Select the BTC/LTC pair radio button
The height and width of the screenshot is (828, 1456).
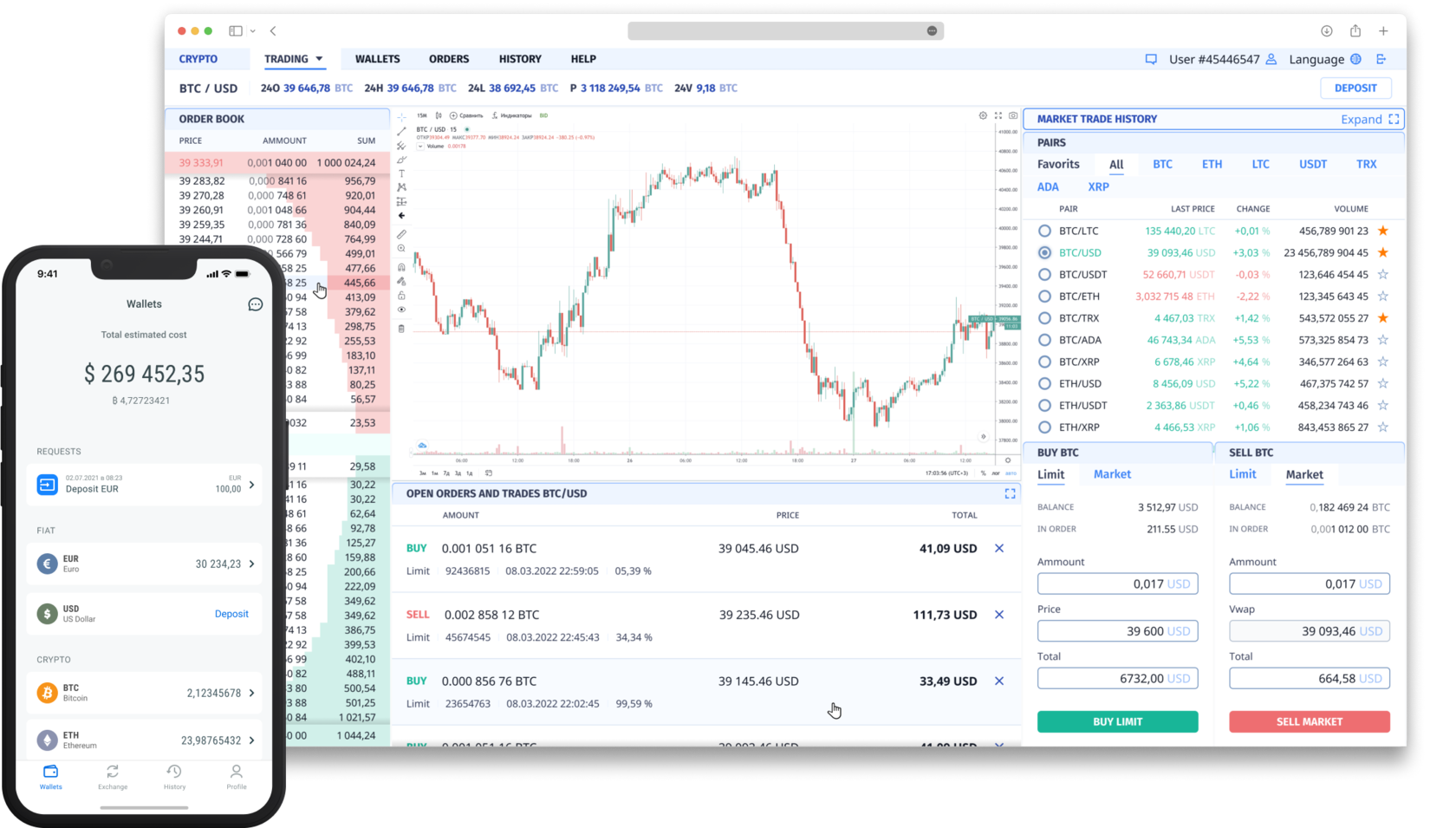click(x=1044, y=231)
